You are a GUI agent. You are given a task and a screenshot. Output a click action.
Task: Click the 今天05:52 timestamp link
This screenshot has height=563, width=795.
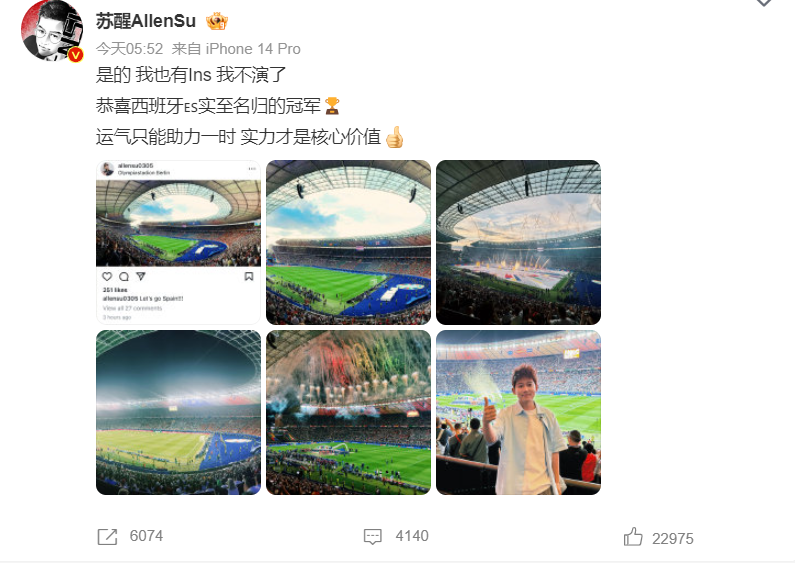point(130,49)
